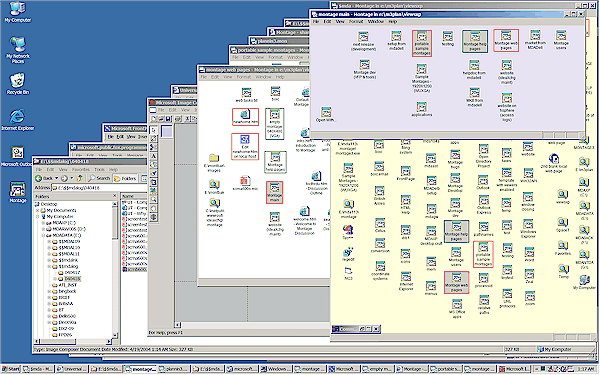The image size is (600, 375).
Task: Click vertical scrollbar of Explorer Folders tree
Action: coord(114,270)
